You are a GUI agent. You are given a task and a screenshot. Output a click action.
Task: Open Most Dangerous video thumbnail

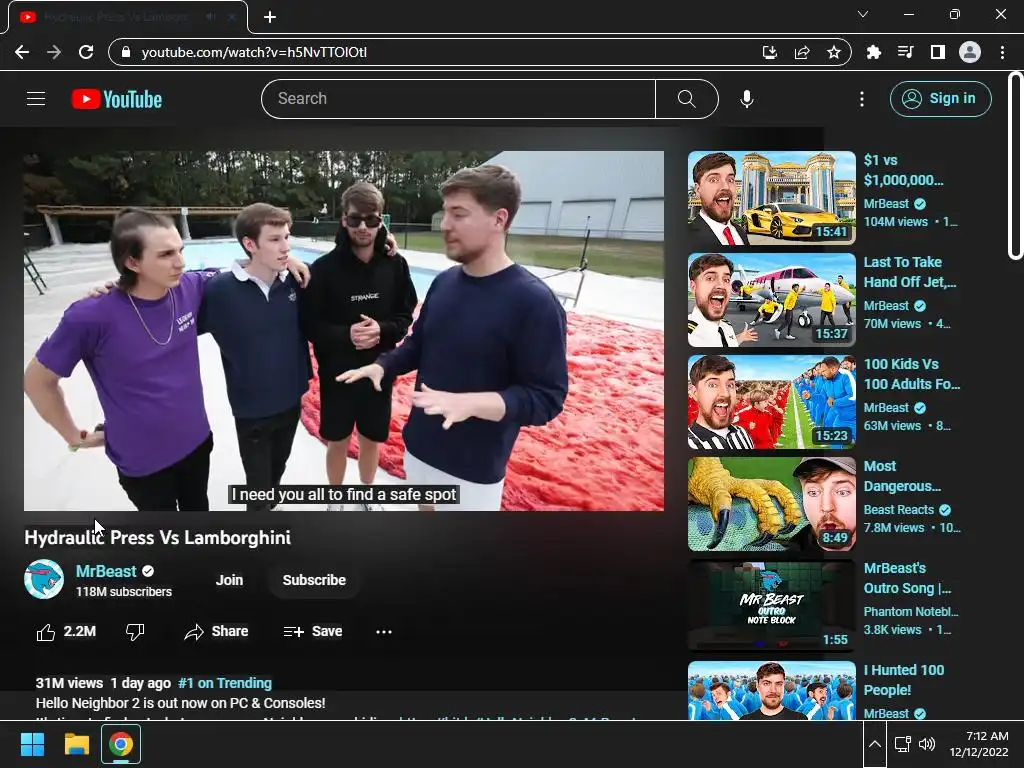point(771,504)
